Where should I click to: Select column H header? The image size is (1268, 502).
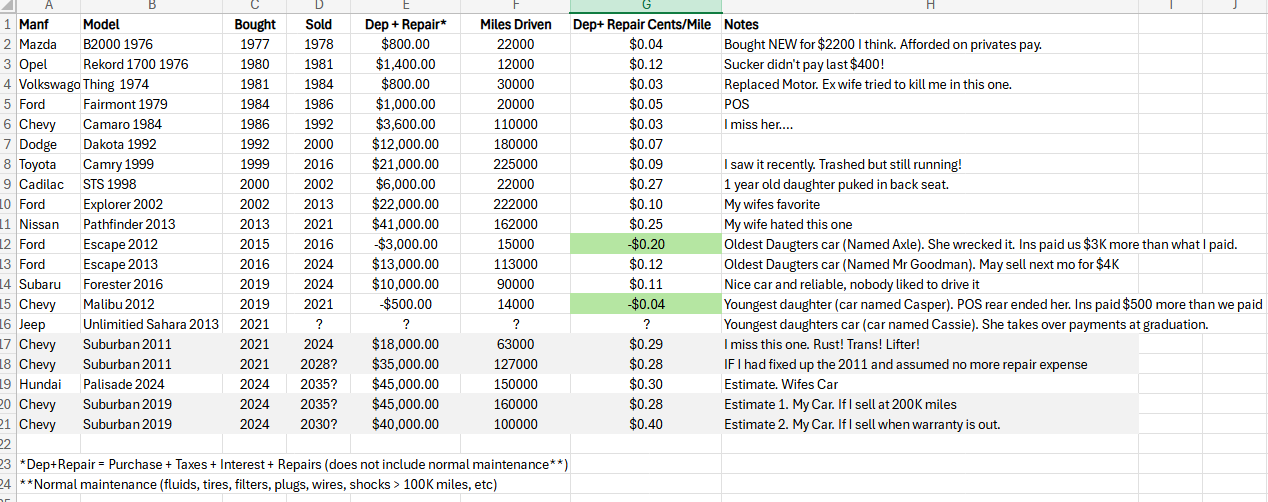click(930, 6)
